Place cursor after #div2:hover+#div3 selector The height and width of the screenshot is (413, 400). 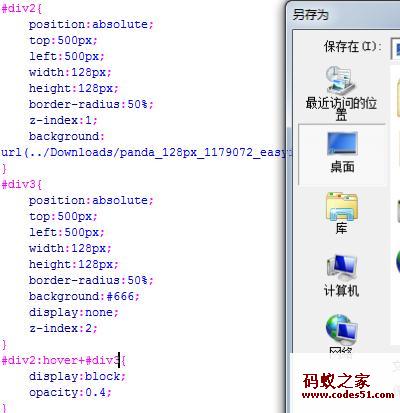pyautogui.click(x=119, y=360)
